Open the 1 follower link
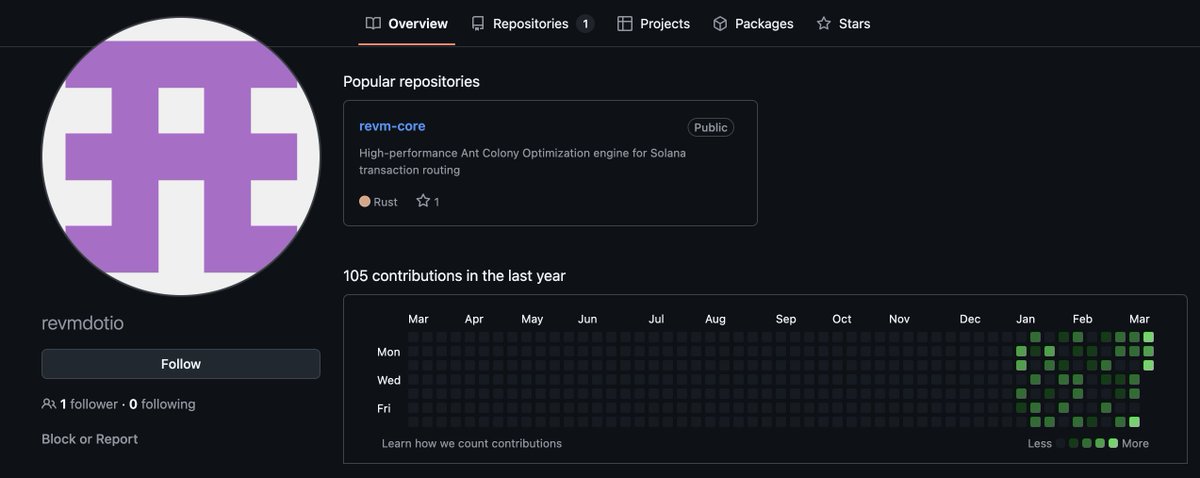Viewport: 1200px width, 478px height. [x=89, y=404]
